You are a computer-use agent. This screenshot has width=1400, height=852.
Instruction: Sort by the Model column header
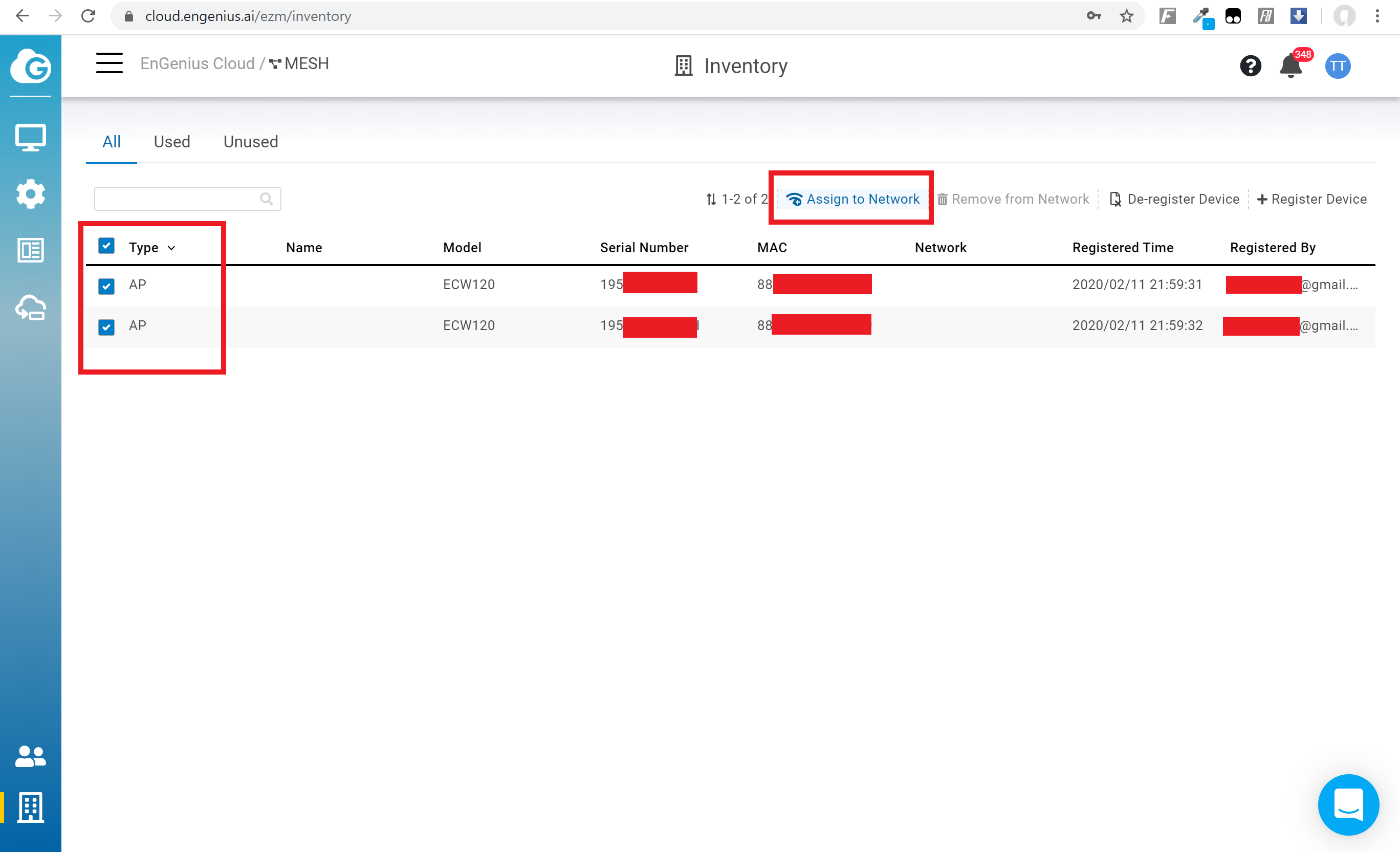(462, 248)
